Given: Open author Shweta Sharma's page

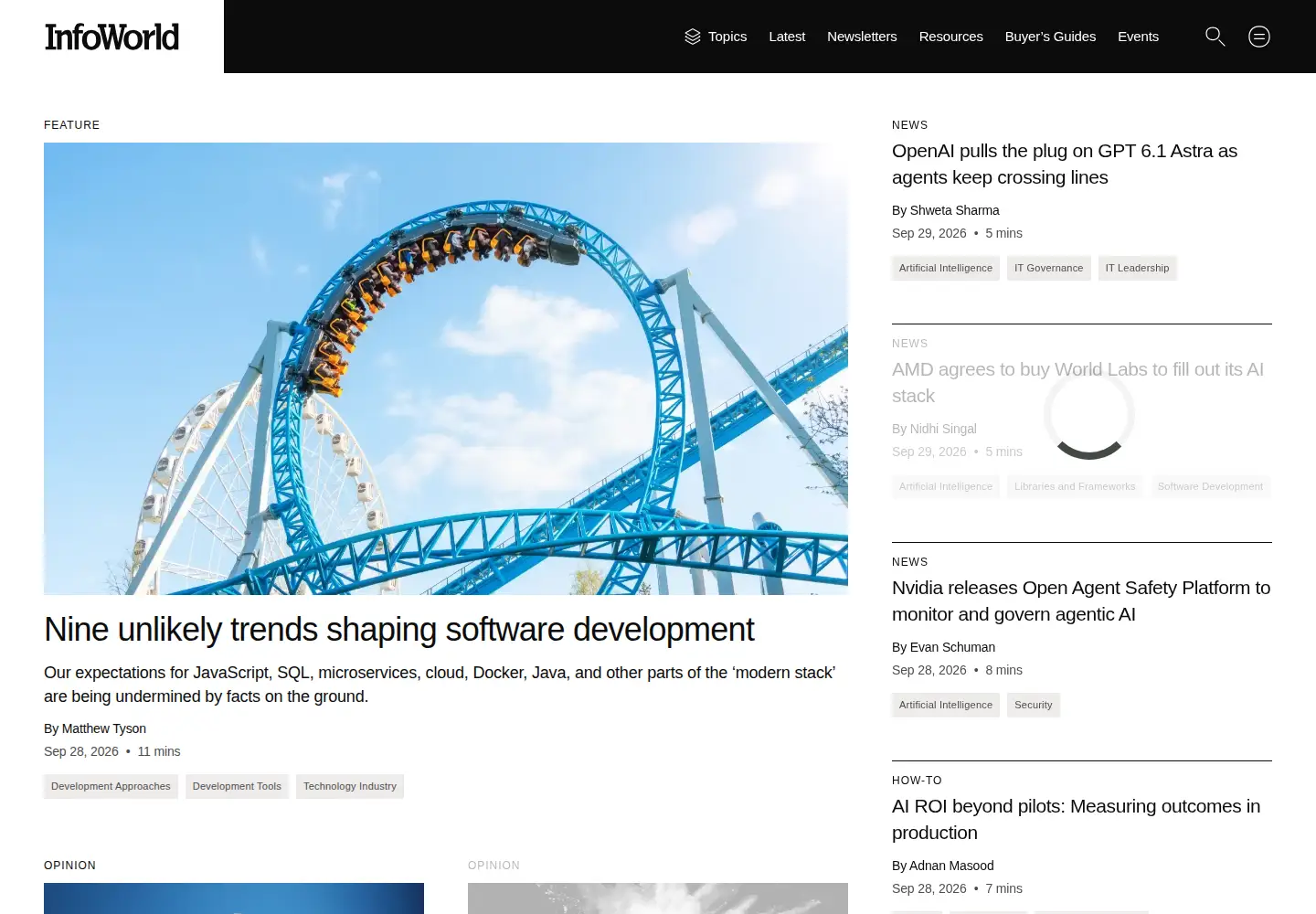Looking at the screenshot, I should [x=954, y=210].
